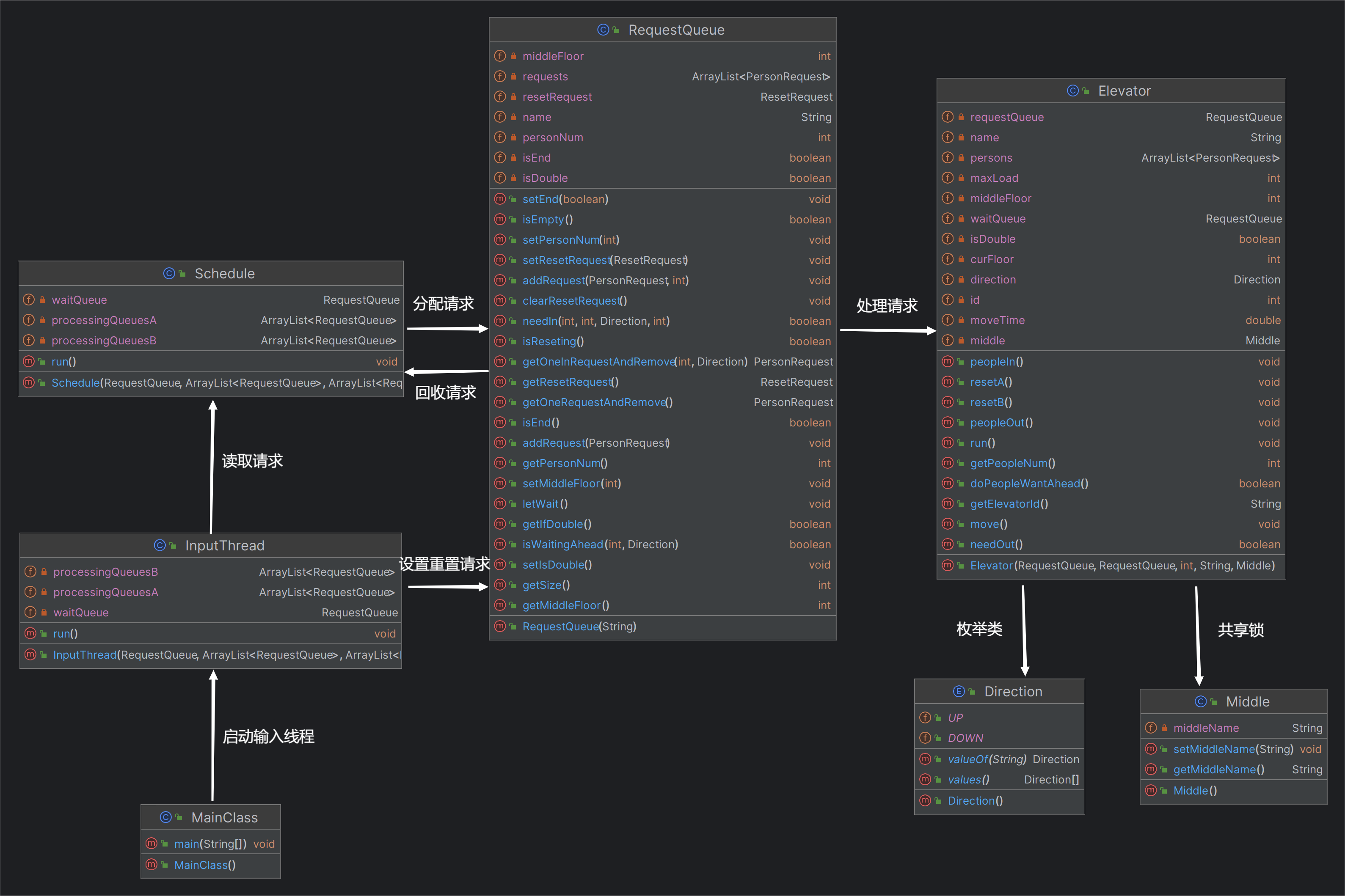
Task: Click the 处理请求 arrow label
Action: (x=887, y=306)
